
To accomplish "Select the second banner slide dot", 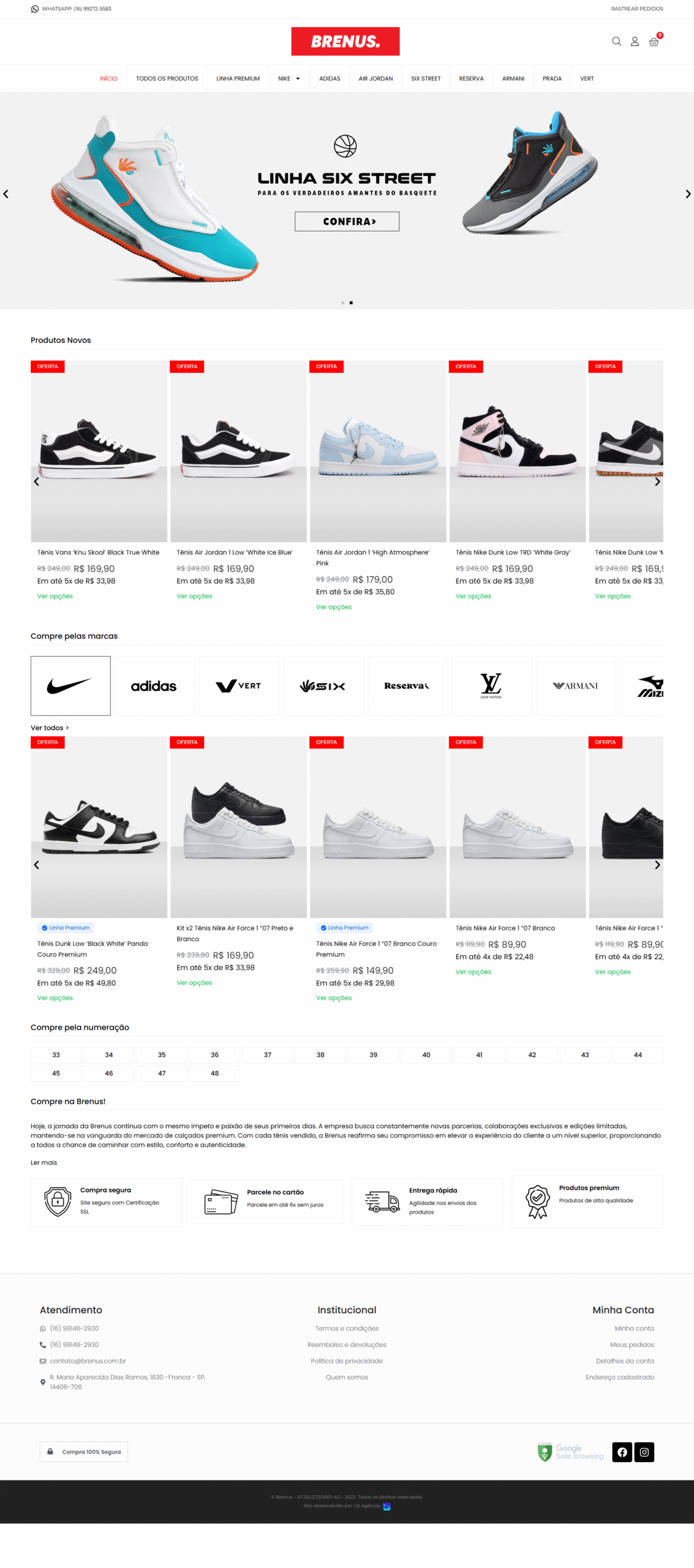I will (x=351, y=303).
